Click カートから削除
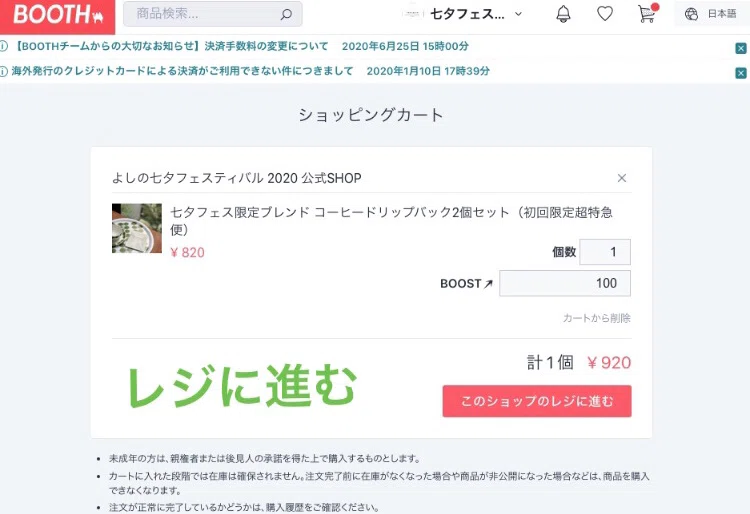This screenshot has width=750, height=514. point(596,318)
